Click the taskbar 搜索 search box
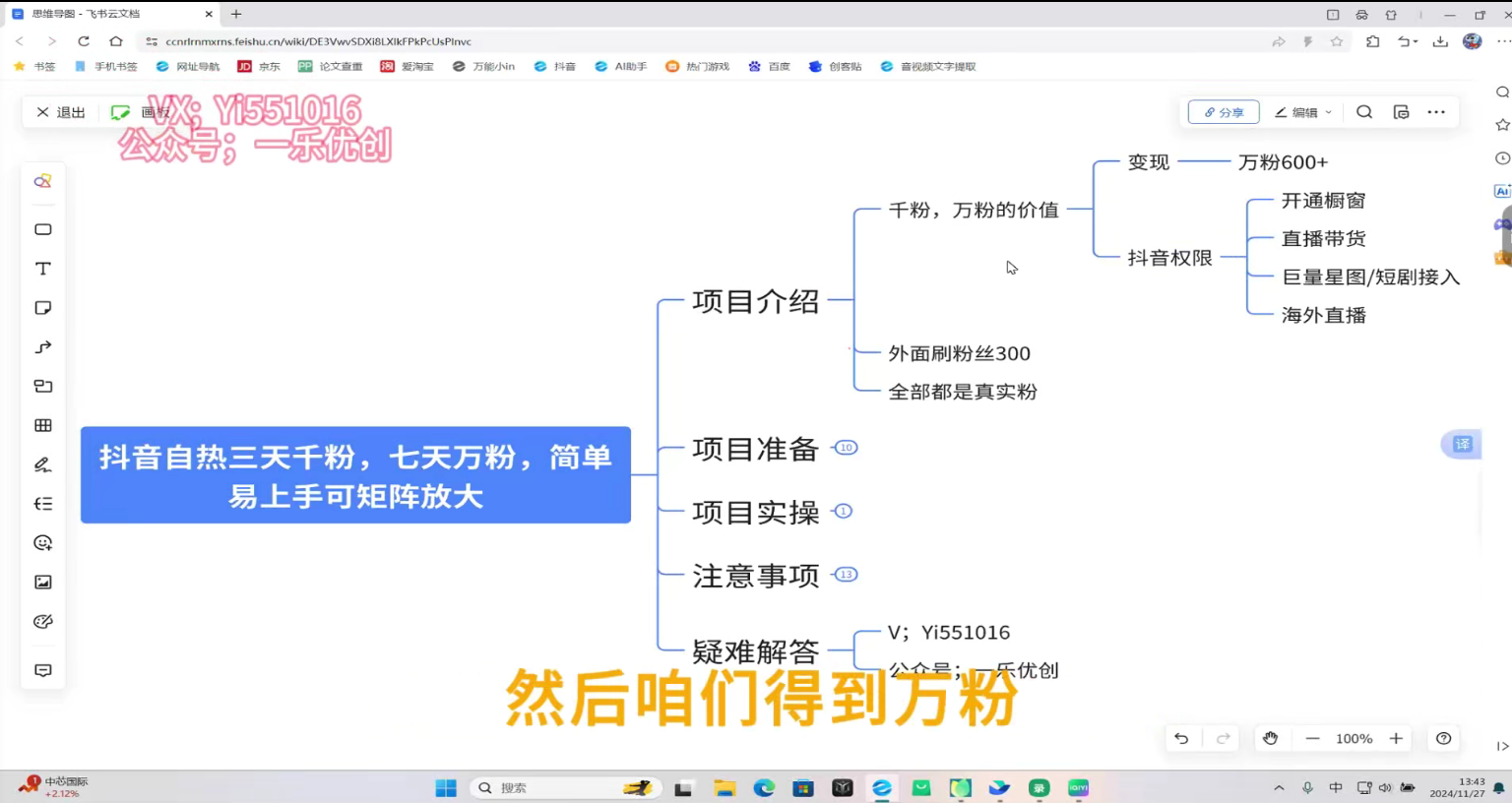Viewport: 1512px width, 803px height. pyautogui.click(x=564, y=788)
